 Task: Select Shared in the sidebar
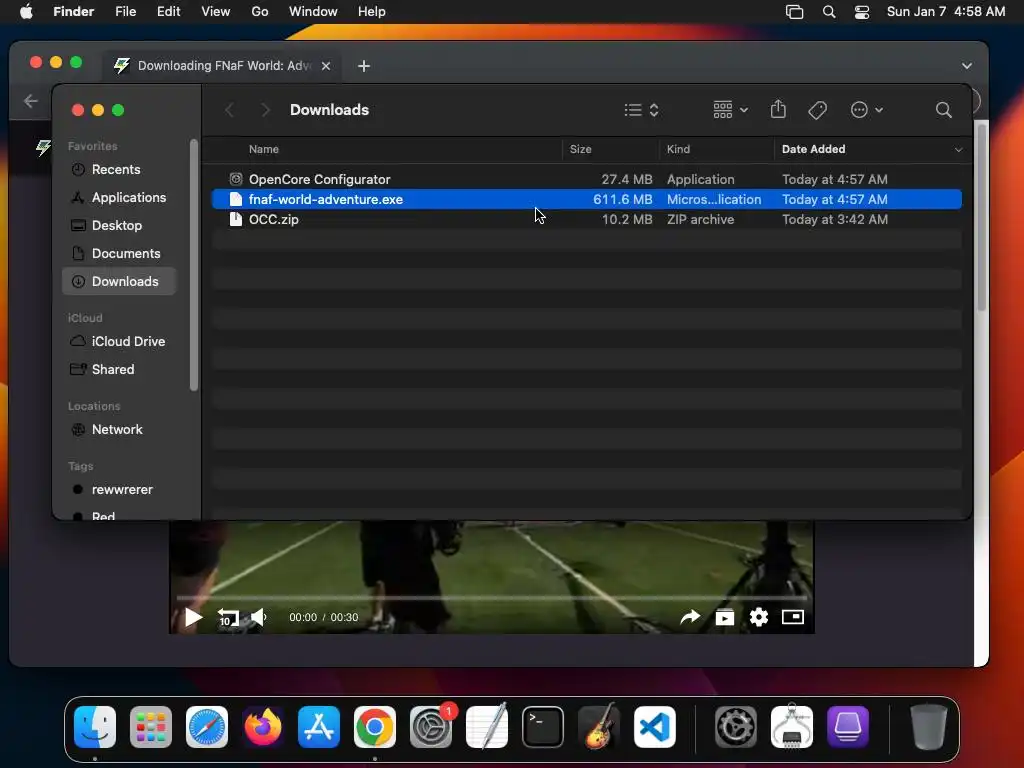click(x=120, y=370)
